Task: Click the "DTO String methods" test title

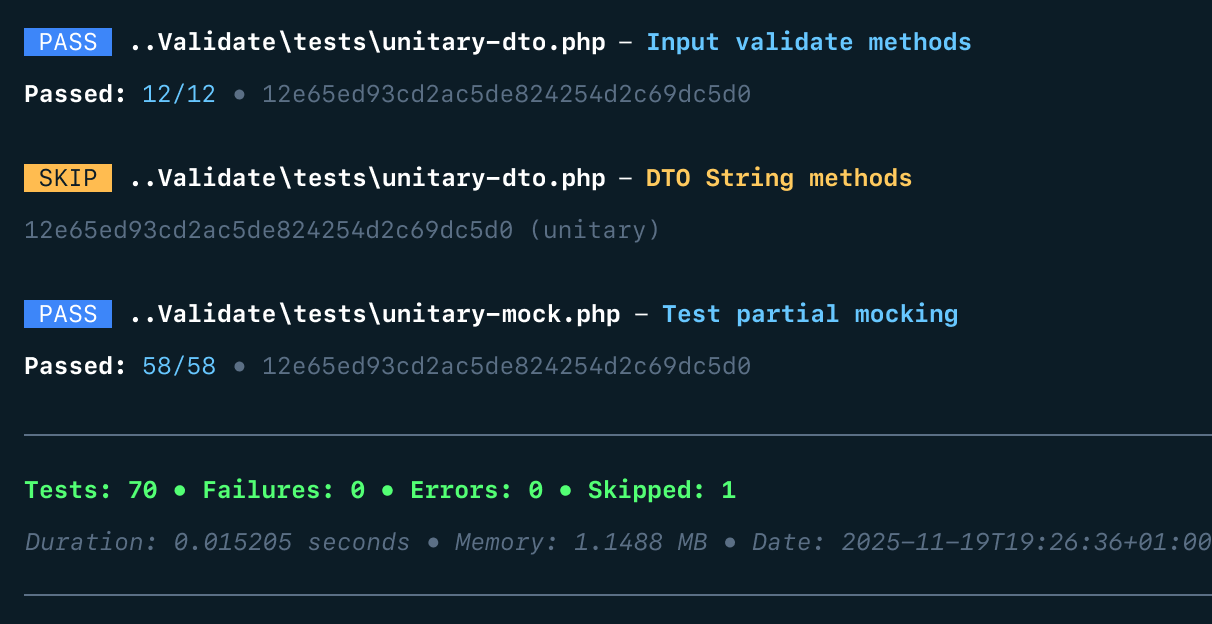Action: [778, 178]
